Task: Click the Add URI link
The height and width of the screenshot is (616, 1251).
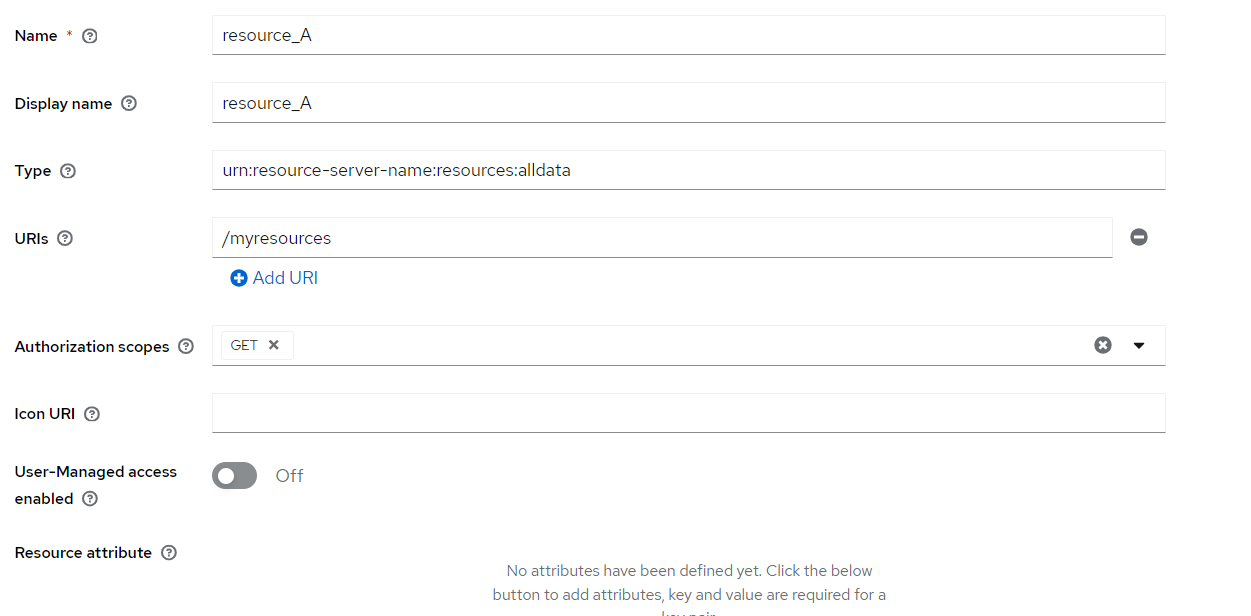Action: [x=273, y=277]
